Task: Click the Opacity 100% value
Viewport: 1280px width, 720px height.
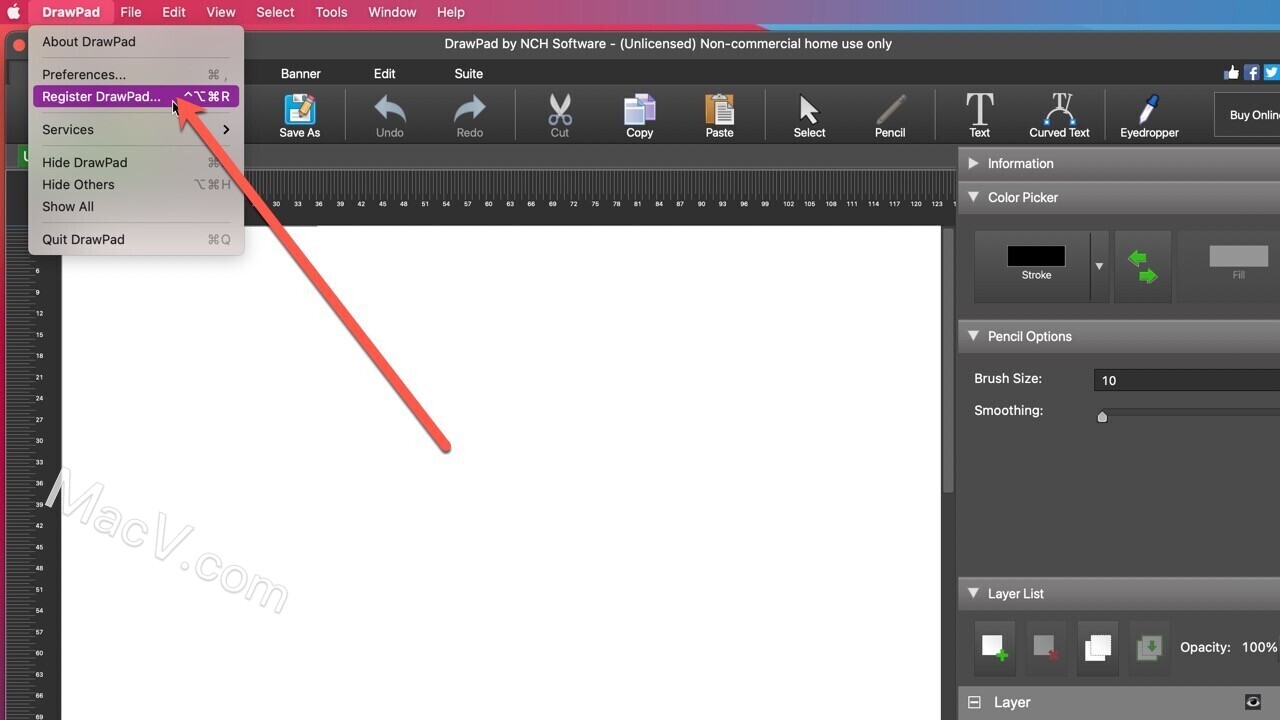Action: [1259, 647]
